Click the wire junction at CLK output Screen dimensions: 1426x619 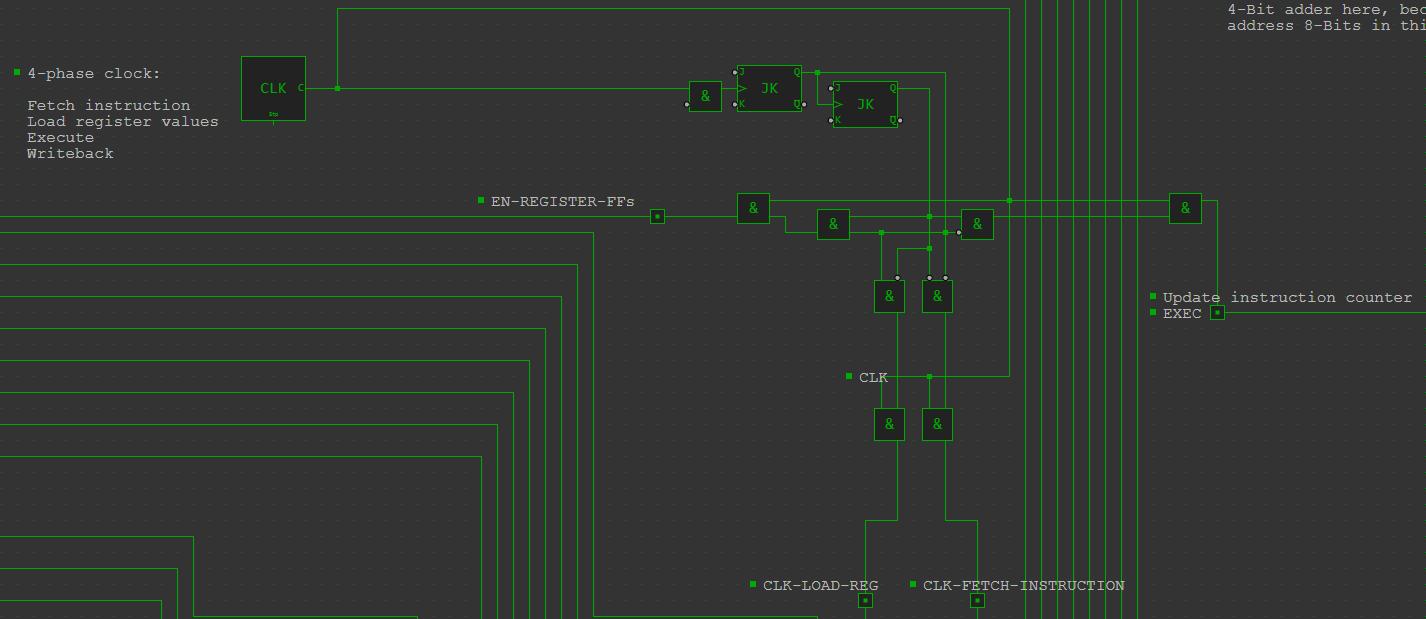[x=337, y=88]
